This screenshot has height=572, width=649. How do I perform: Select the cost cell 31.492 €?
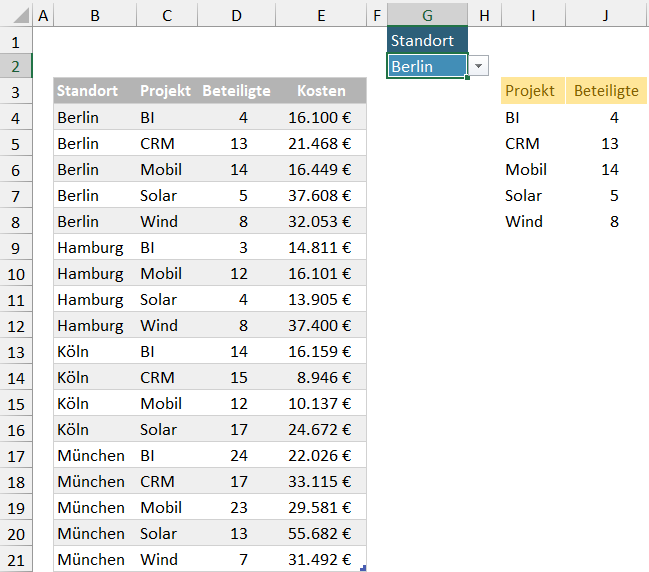[x=321, y=559]
